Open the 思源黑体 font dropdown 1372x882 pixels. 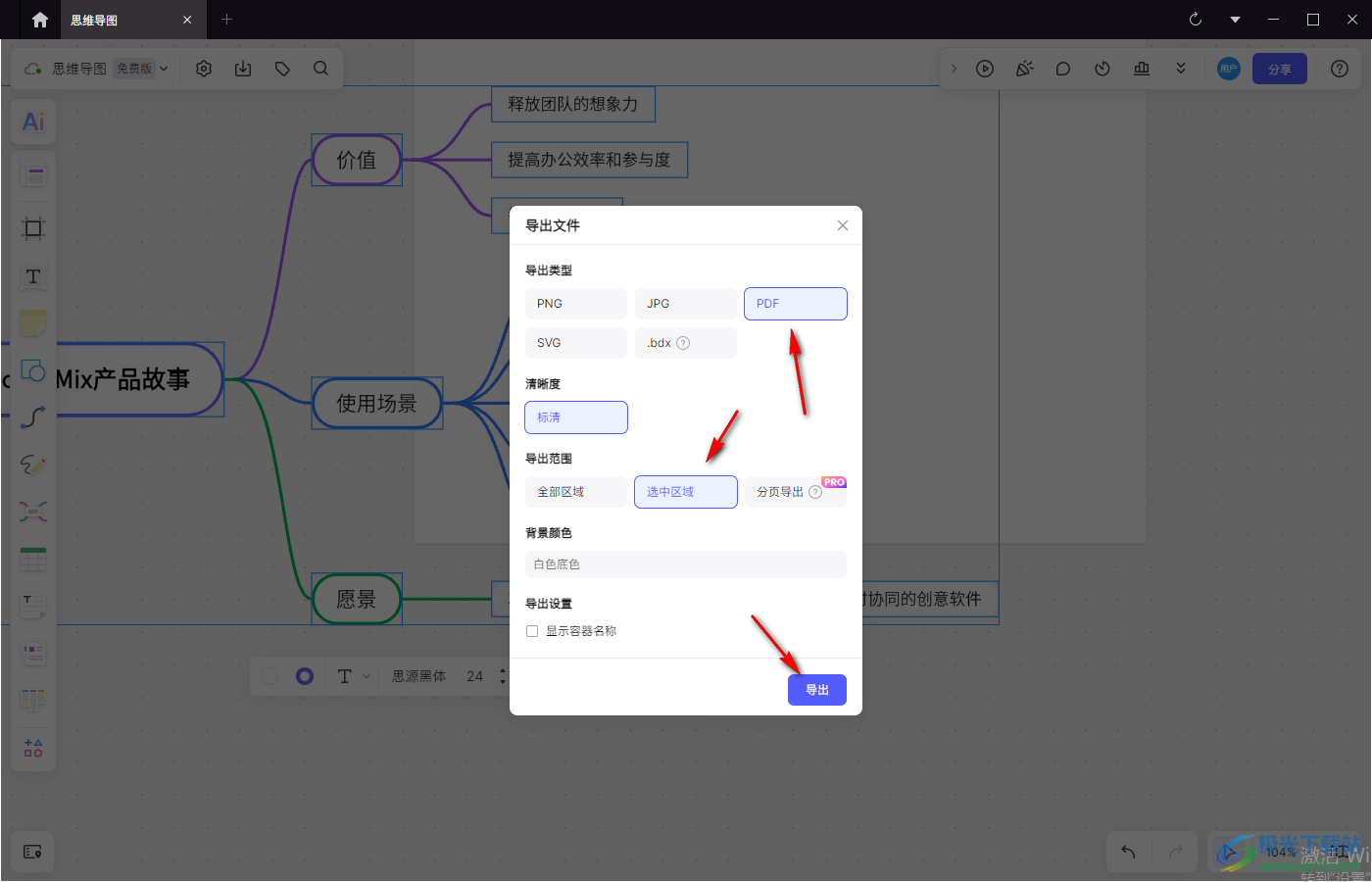click(419, 676)
